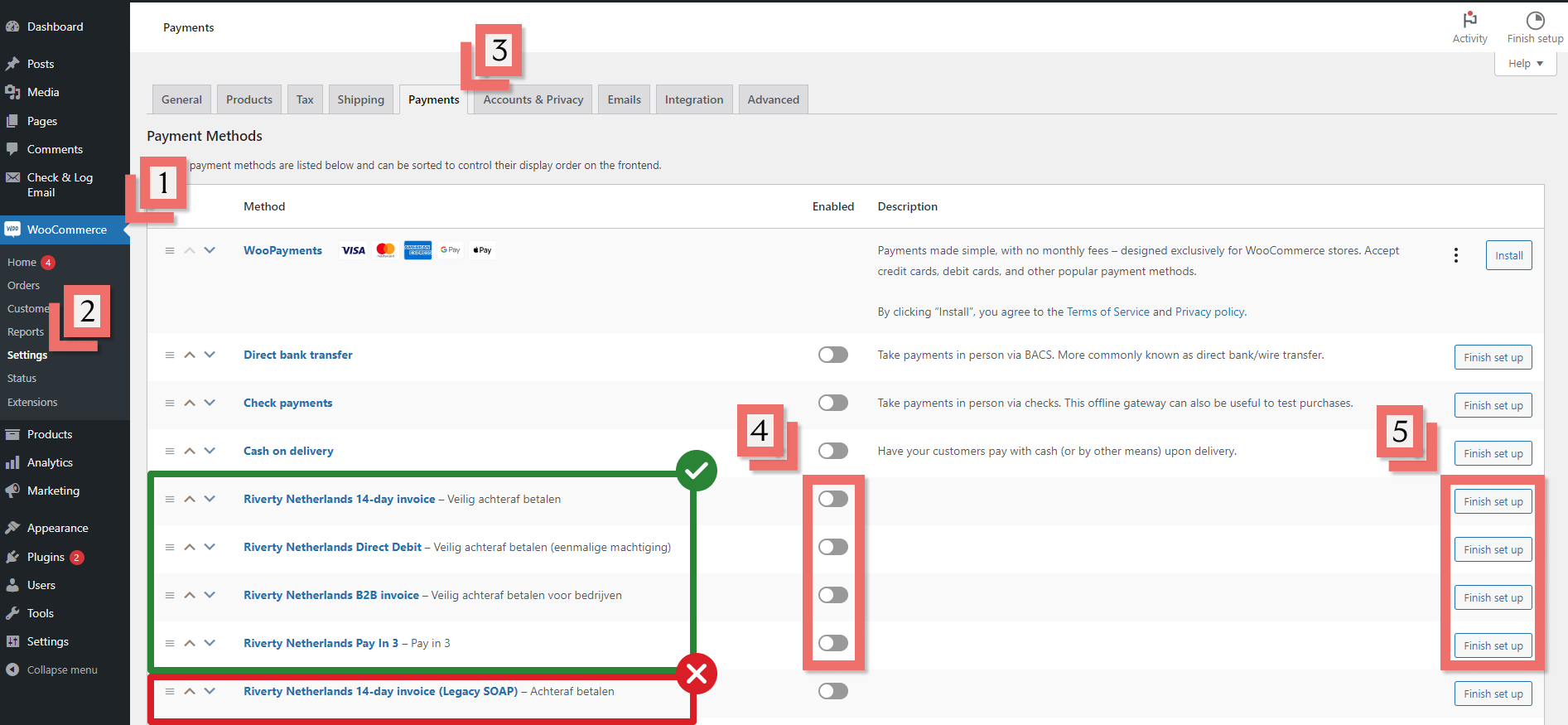Enable Direct bank transfer toggle
Screen dimensions: 1568x725
[832, 355]
